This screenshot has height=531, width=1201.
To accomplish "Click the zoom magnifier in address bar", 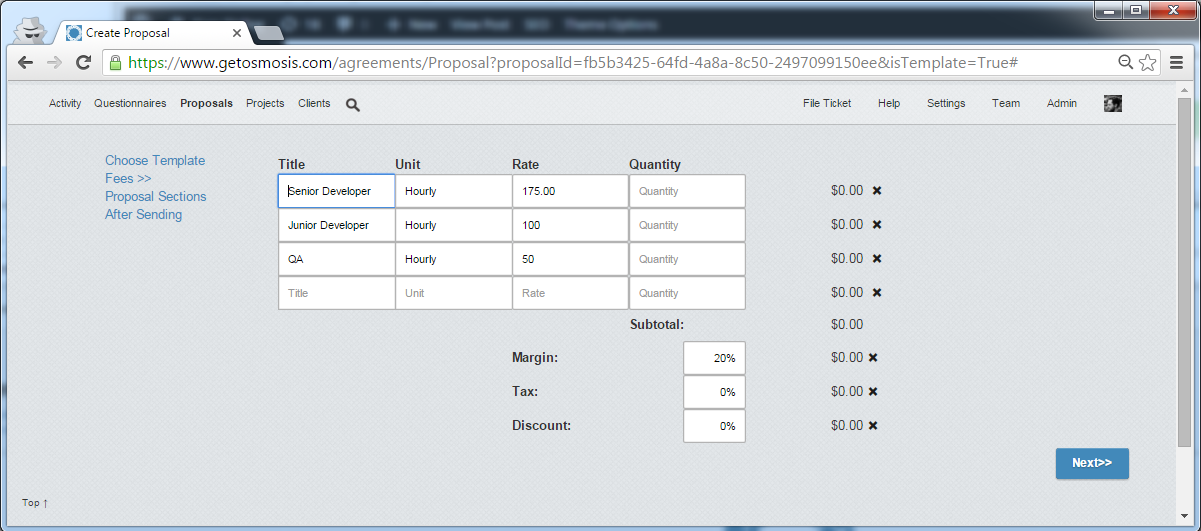I will [x=1126, y=62].
